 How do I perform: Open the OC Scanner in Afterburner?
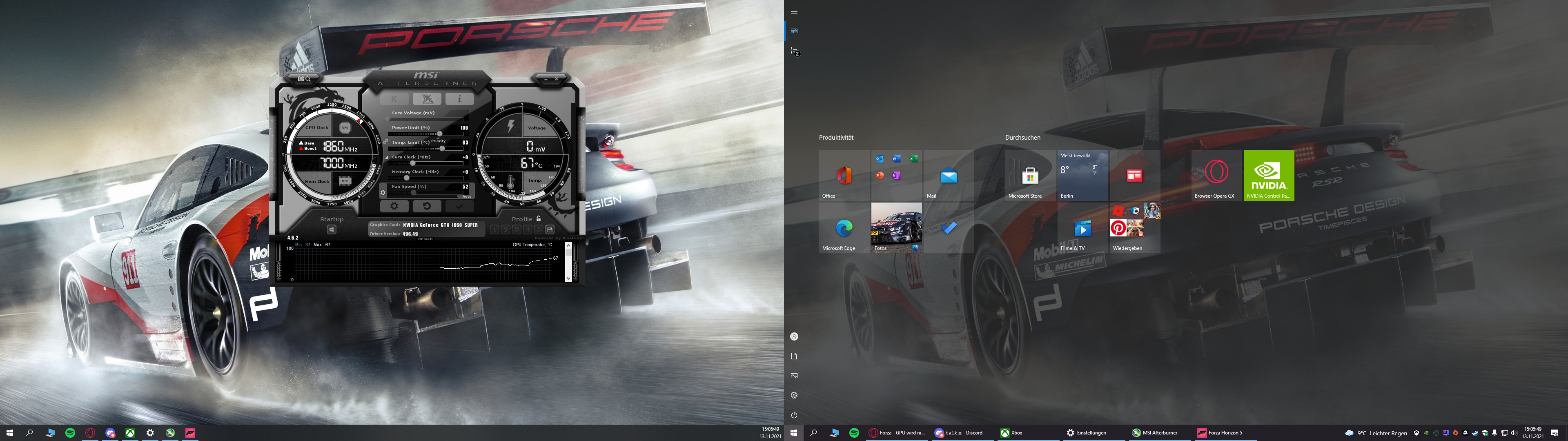tap(304, 78)
